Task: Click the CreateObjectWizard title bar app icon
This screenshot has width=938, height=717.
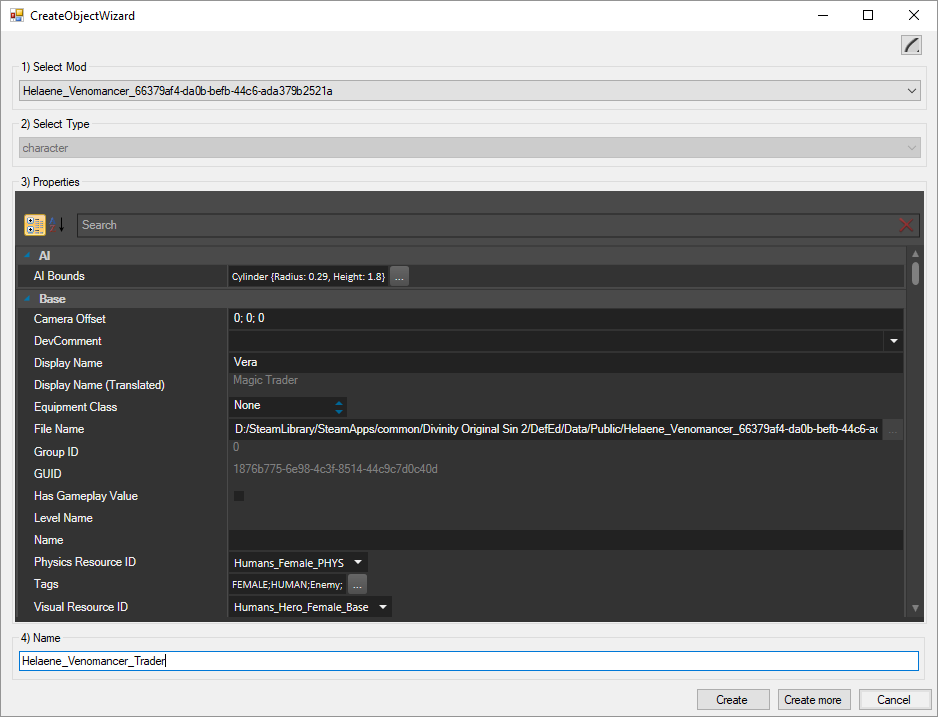Action: 17,16
